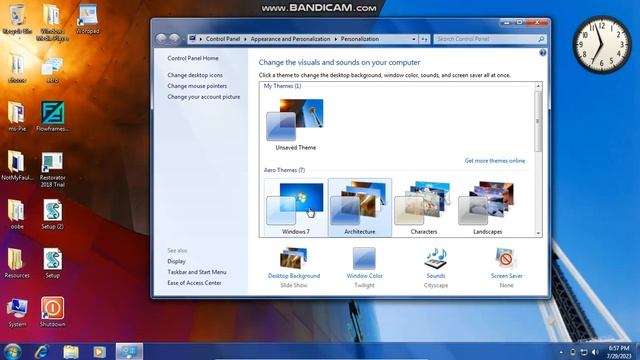Open the Shutdown desktop shortcut
The height and width of the screenshot is (360, 640).
point(52,313)
